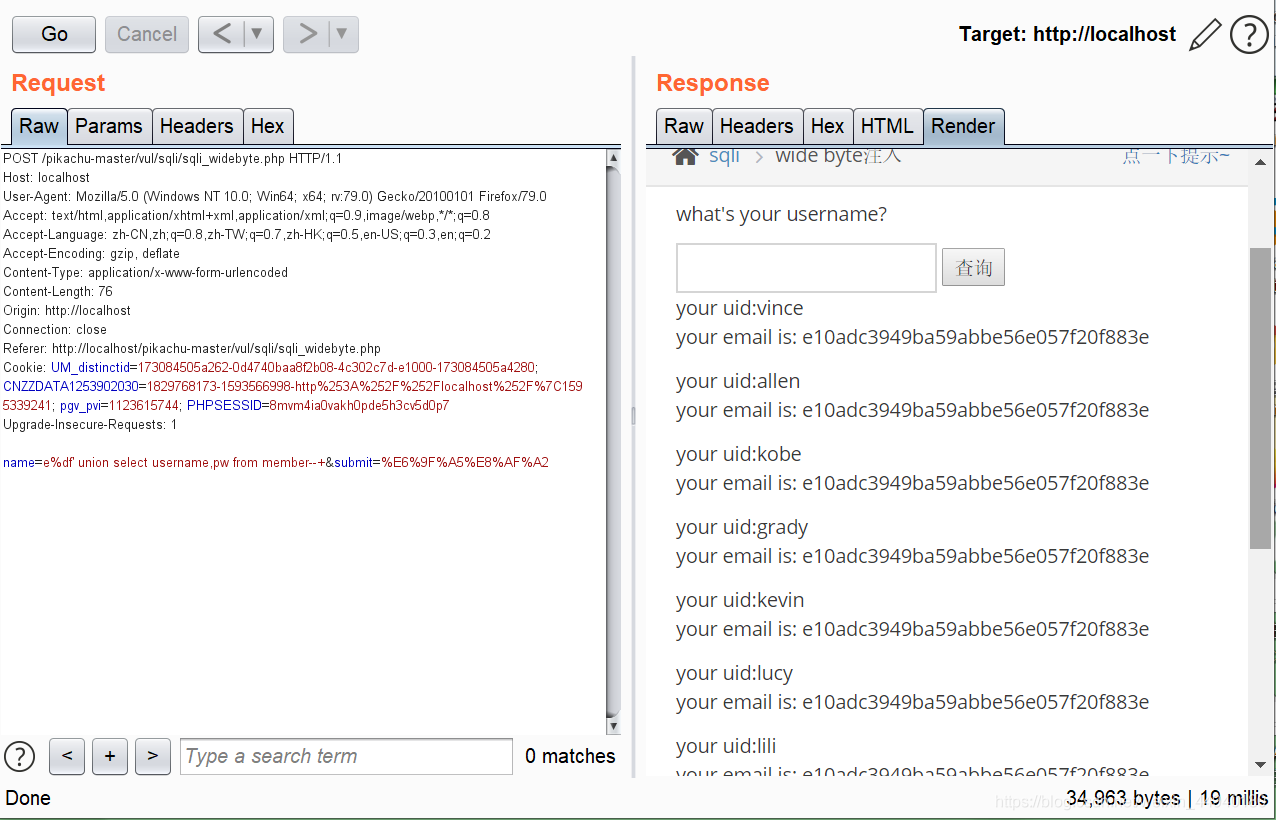Click the '+' search options button

click(110, 756)
